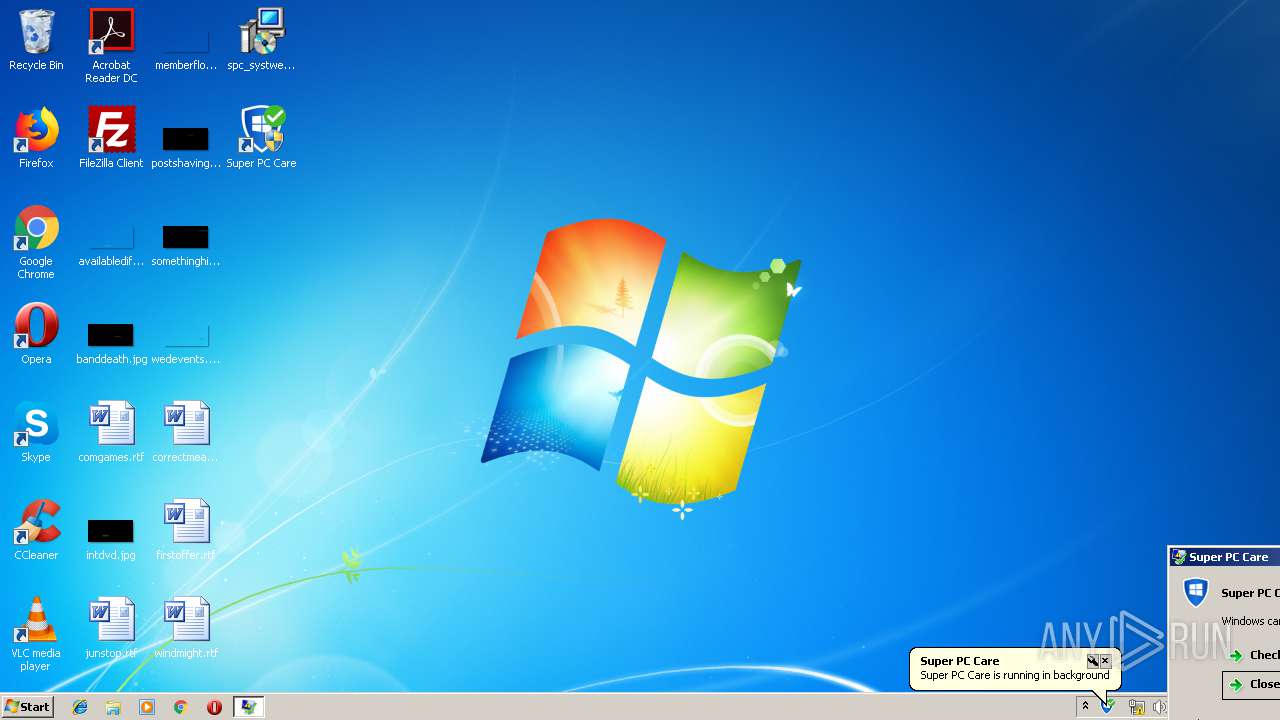1280x720 pixels.
Task: Open Chrome from the taskbar
Action: pos(180,707)
